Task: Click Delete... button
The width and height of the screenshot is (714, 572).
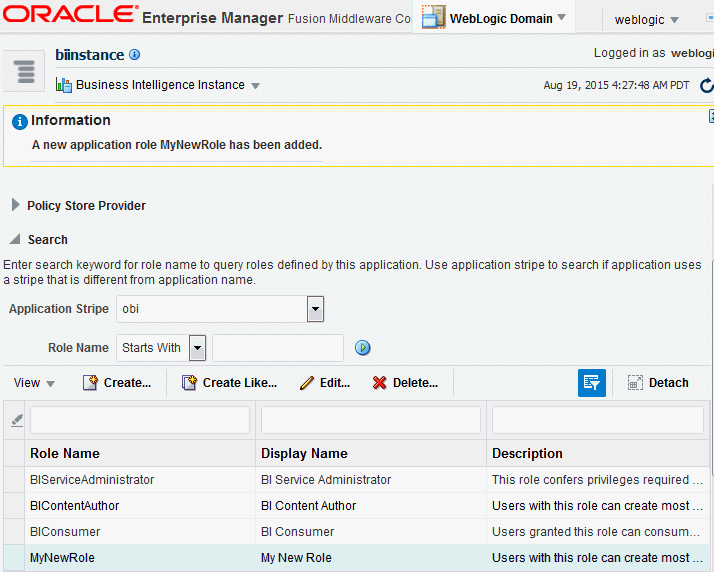Action: [405, 383]
